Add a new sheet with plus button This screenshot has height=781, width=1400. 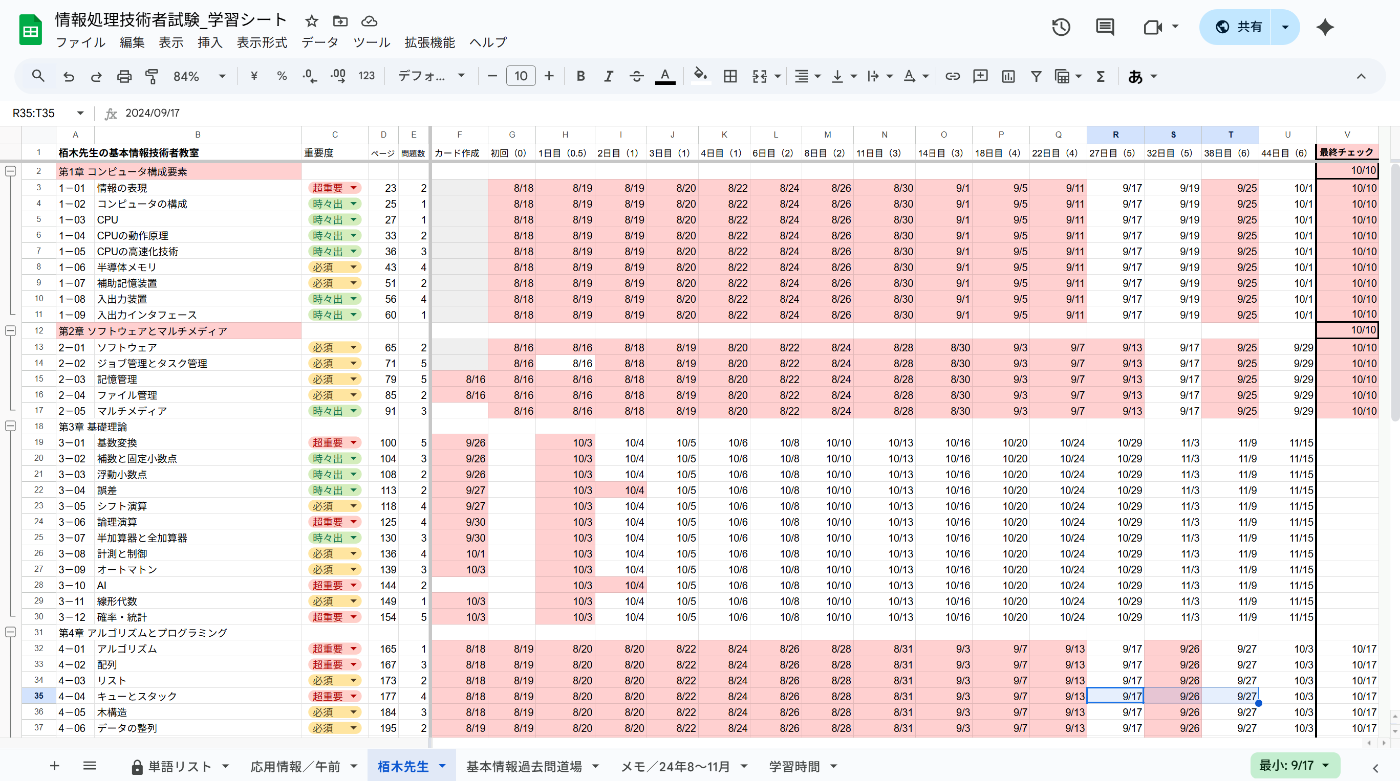click(x=55, y=766)
